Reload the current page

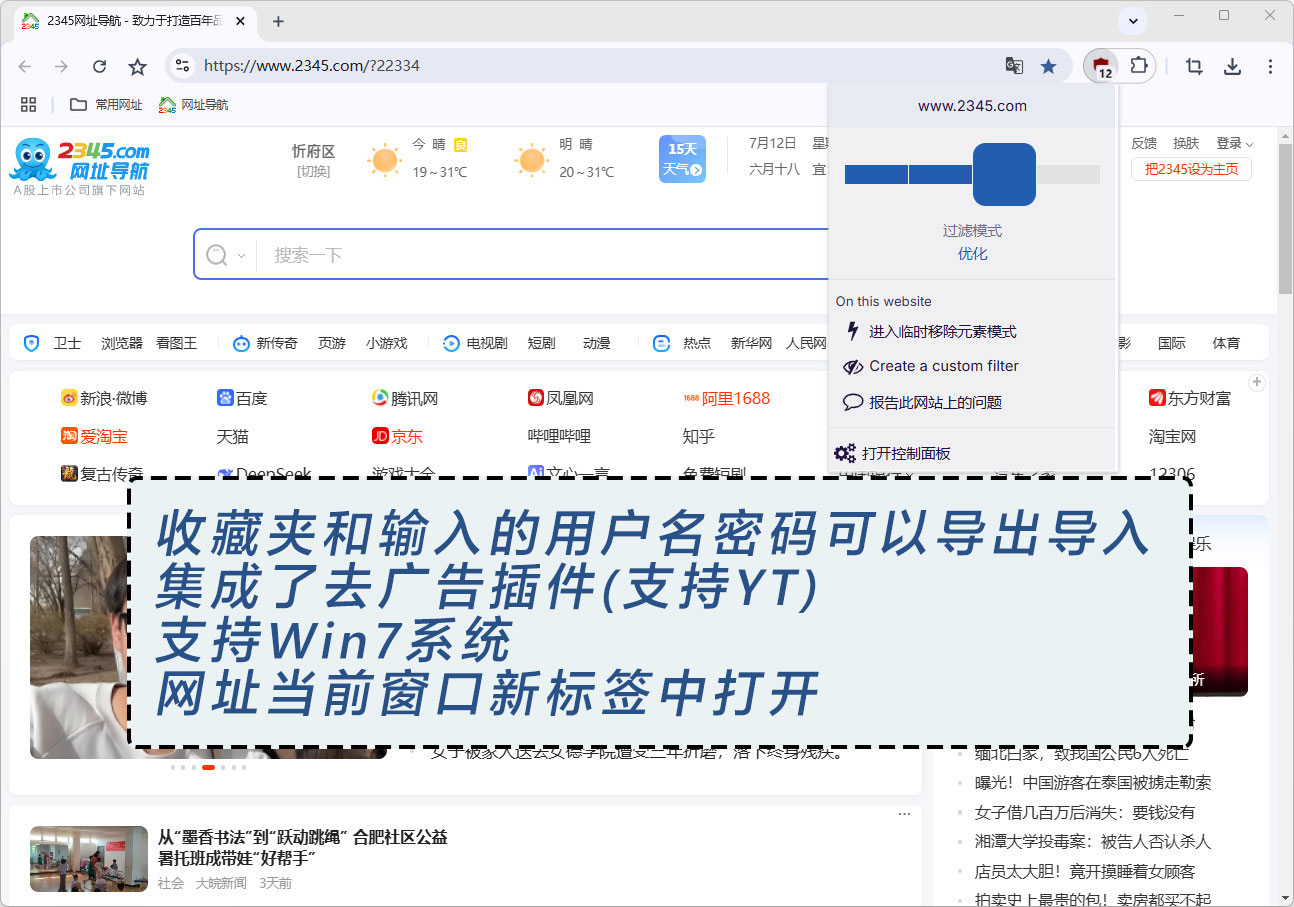tap(99, 66)
